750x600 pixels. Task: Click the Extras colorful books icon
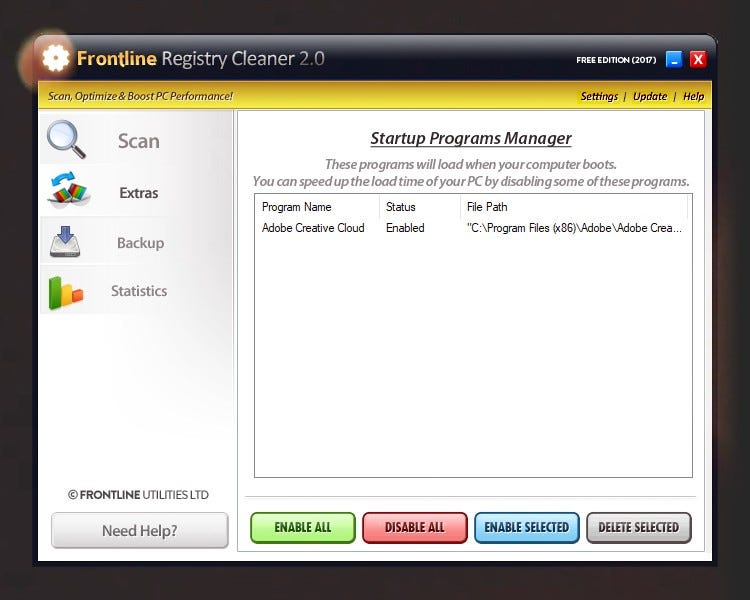69,190
